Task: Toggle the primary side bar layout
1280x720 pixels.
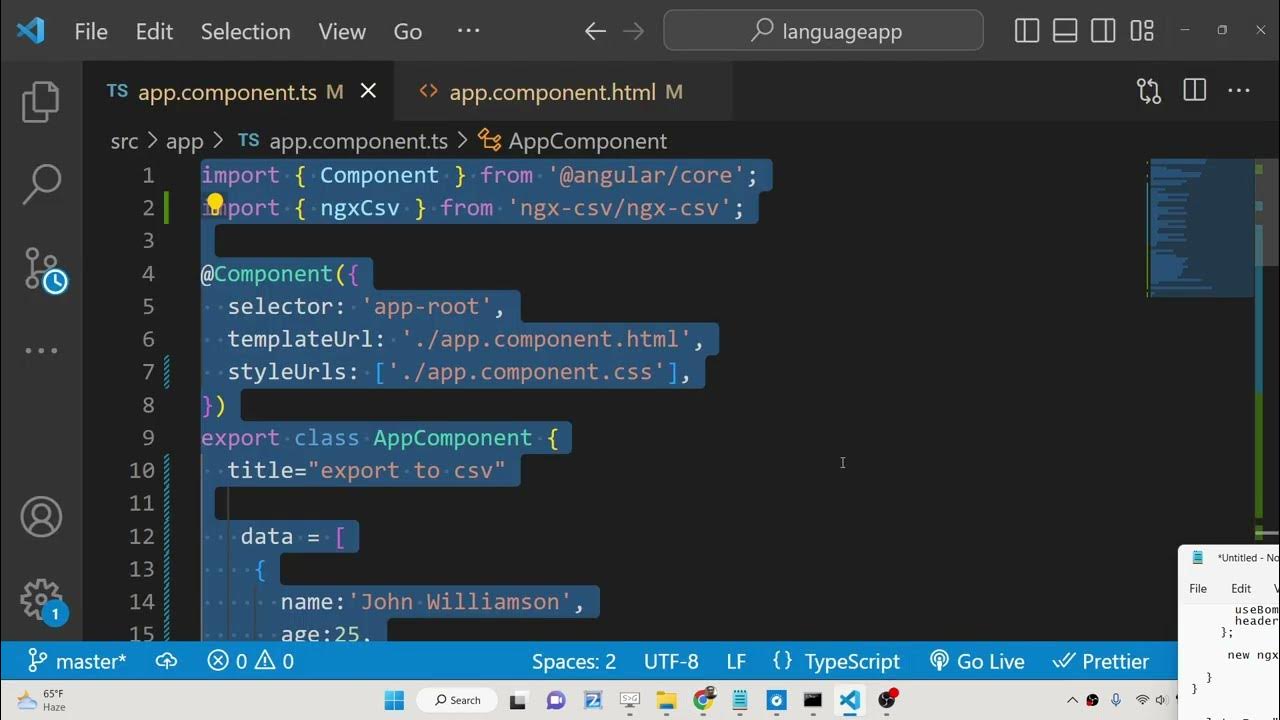Action: click(1027, 31)
